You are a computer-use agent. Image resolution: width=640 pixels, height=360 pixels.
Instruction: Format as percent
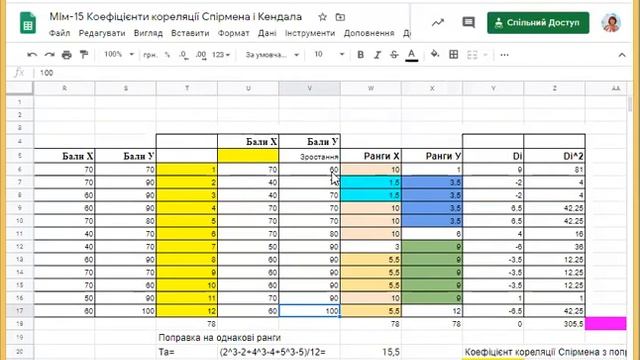(x=167, y=55)
